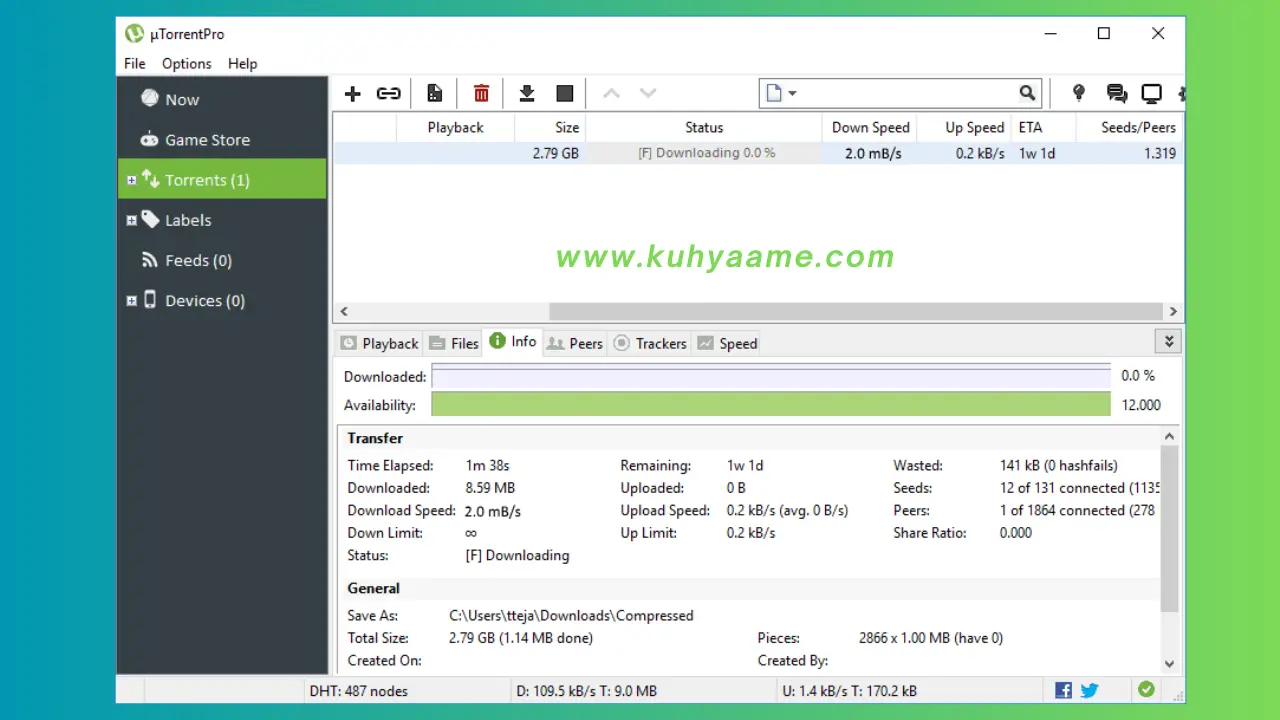Click the Save As path C:\Users\tteja\Downloads\Compressed
The image size is (1280, 720).
tap(571, 615)
